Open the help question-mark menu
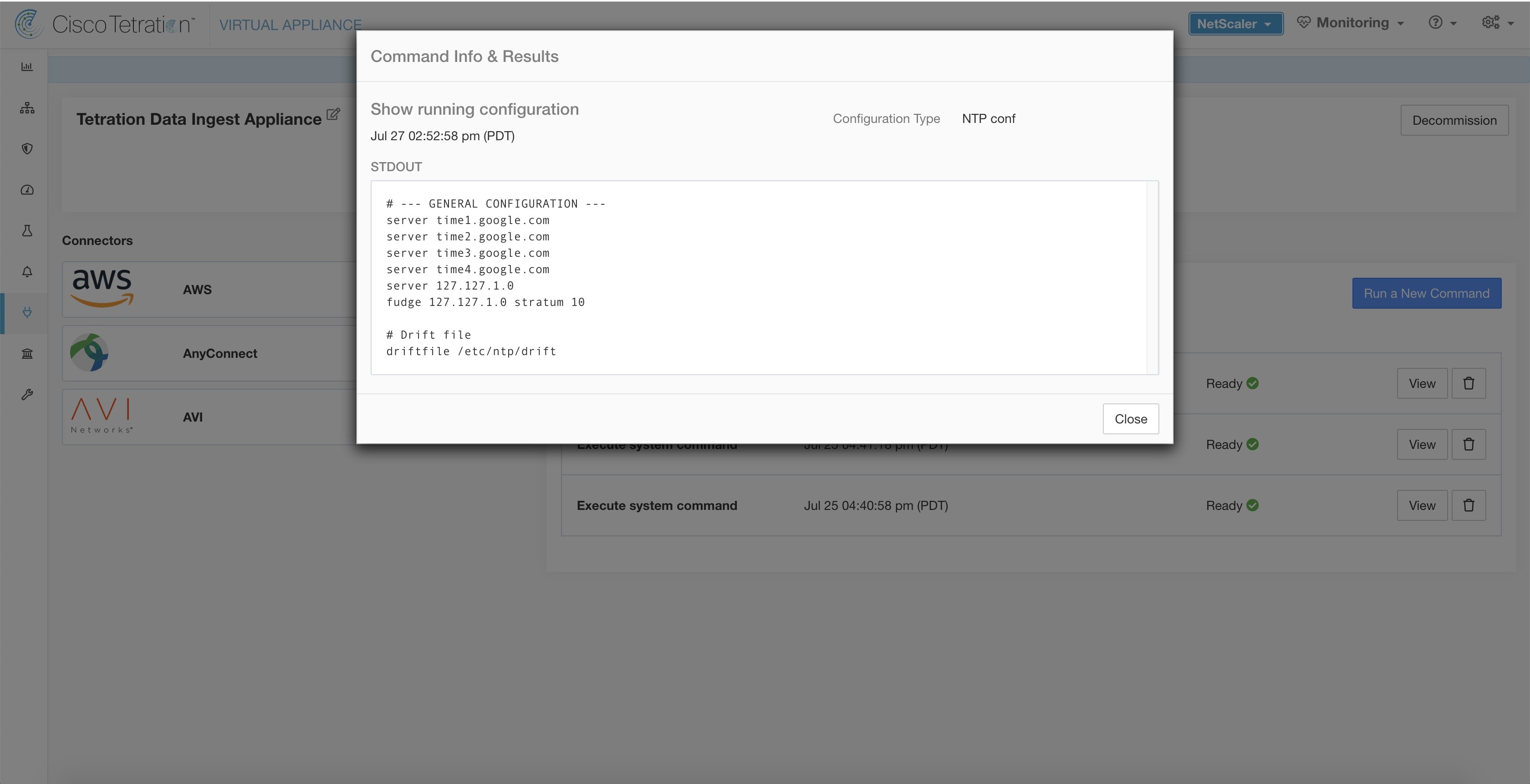 pyautogui.click(x=1442, y=23)
